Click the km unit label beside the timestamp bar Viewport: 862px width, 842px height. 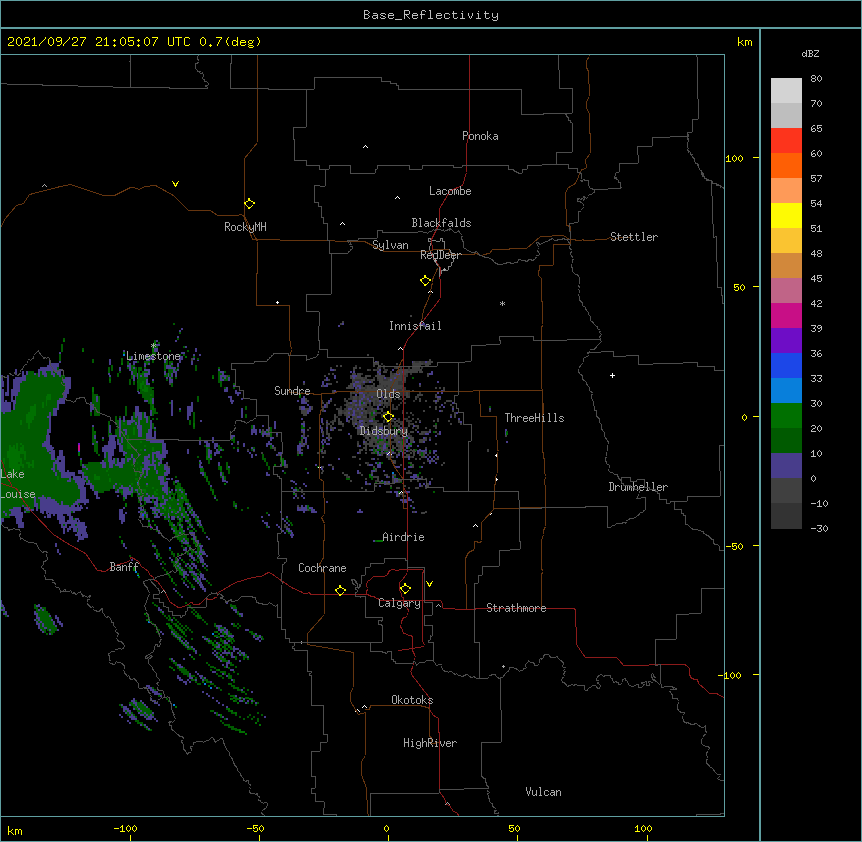pos(745,42)
